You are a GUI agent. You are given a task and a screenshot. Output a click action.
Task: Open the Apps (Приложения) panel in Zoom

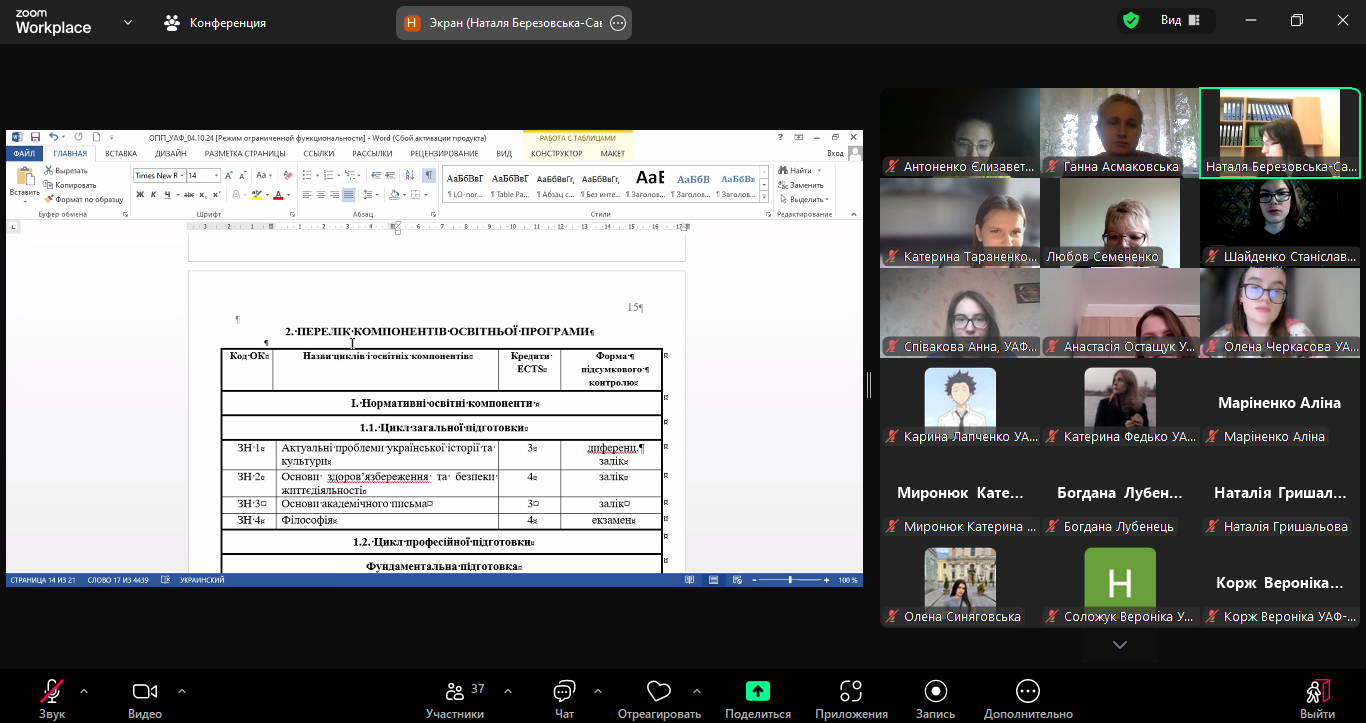tap(851, 699)
